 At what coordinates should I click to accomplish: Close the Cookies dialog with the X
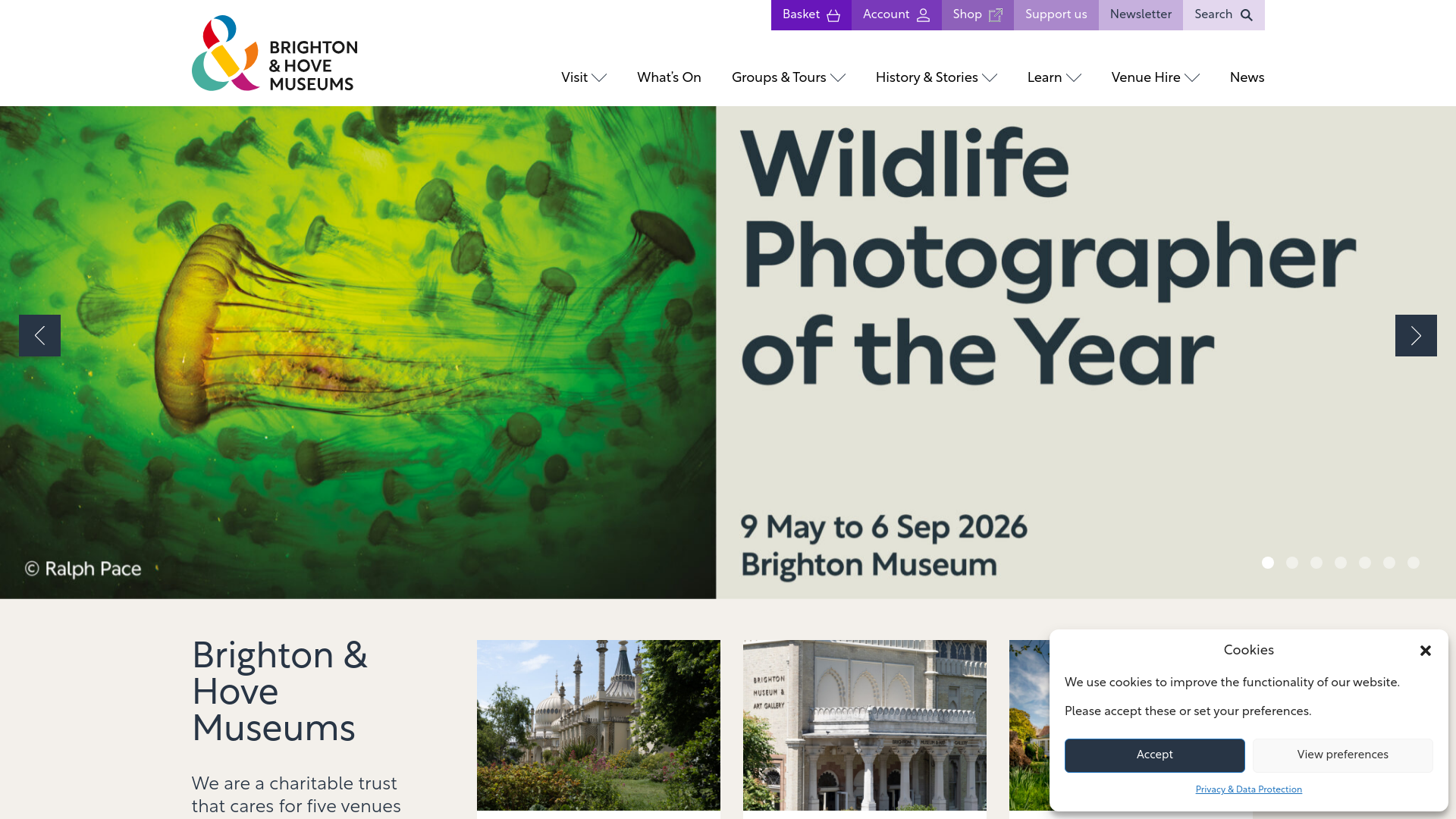(x=1426, y=651)
